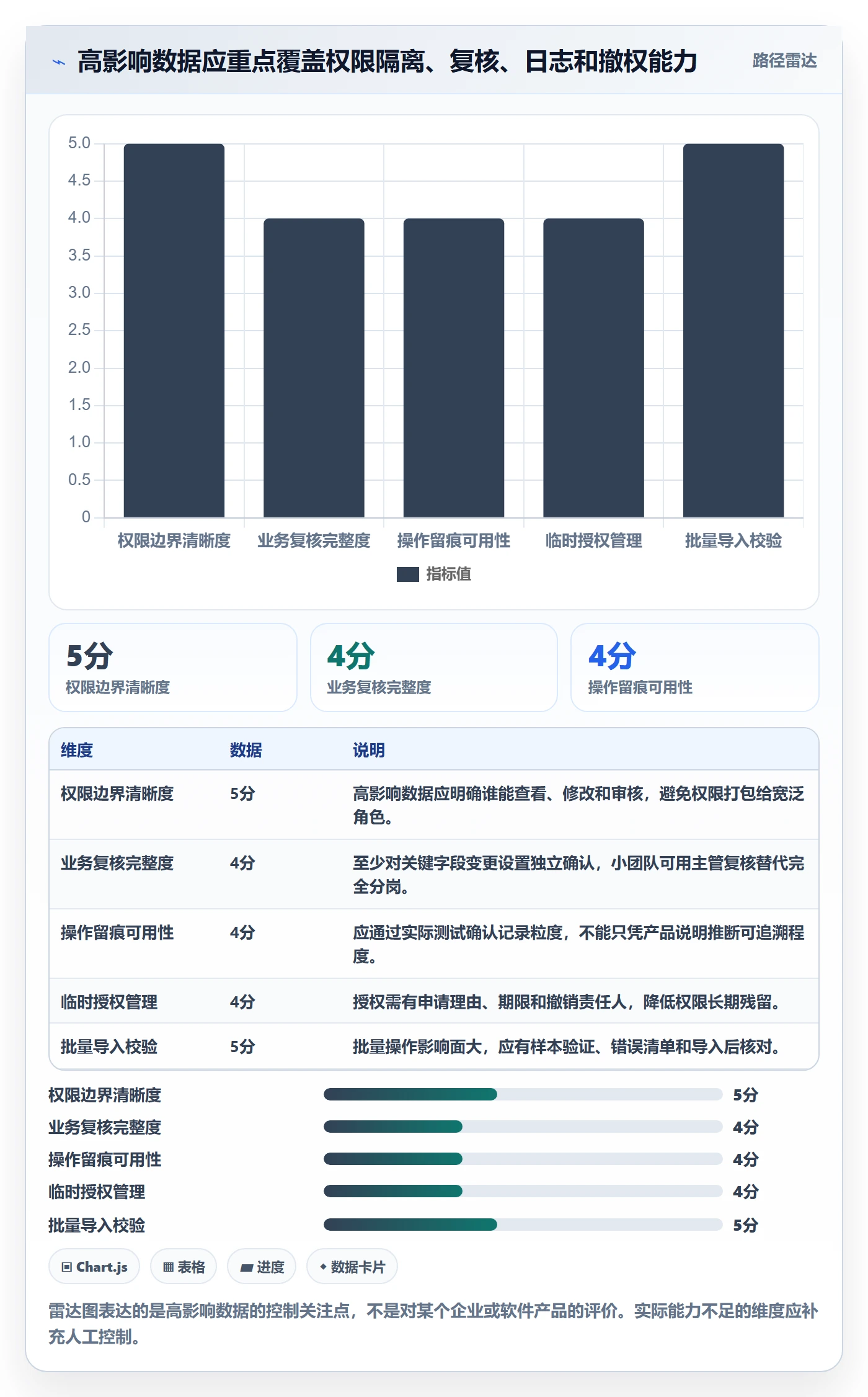Select the 批量导入校验 table row name

point(109,1047)
